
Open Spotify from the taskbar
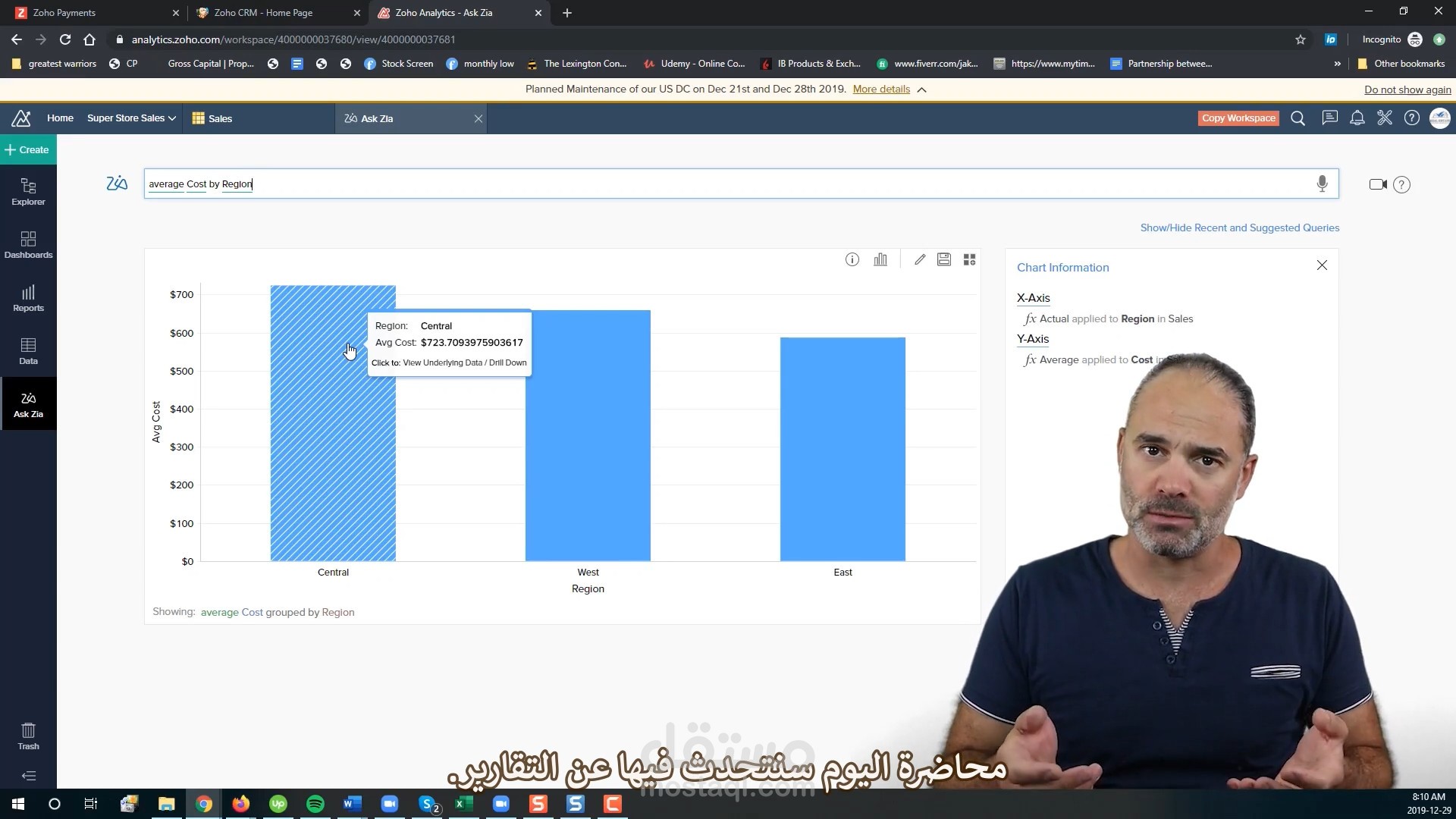(315, 804)
